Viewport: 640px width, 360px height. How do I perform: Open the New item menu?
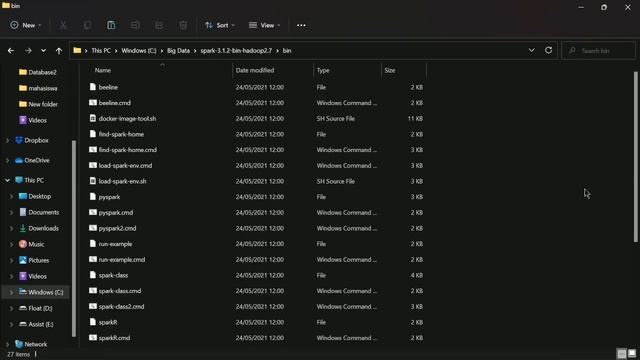(x=26, y=25)
